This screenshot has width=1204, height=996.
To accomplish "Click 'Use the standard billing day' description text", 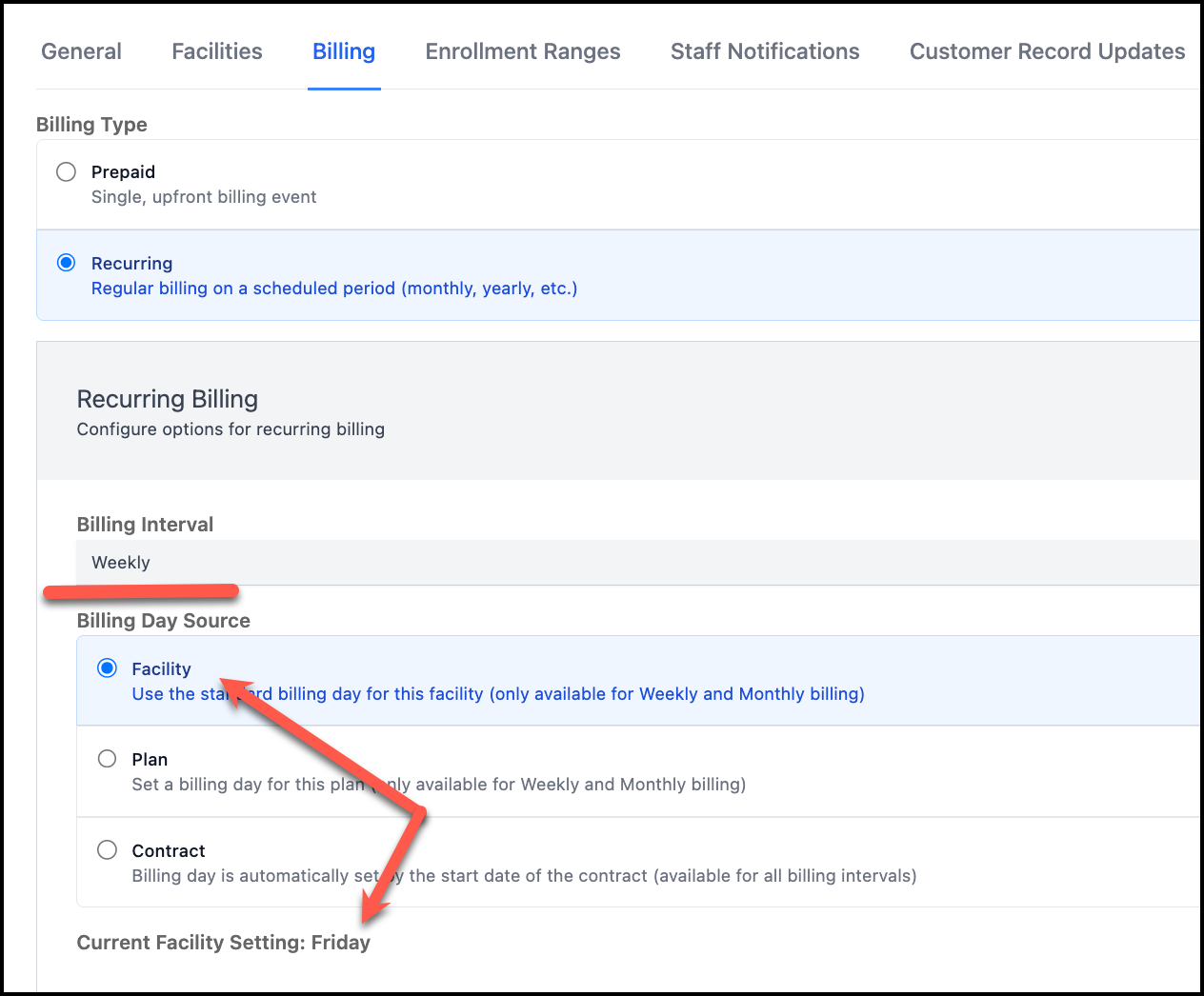I will [x=552, y=694].
